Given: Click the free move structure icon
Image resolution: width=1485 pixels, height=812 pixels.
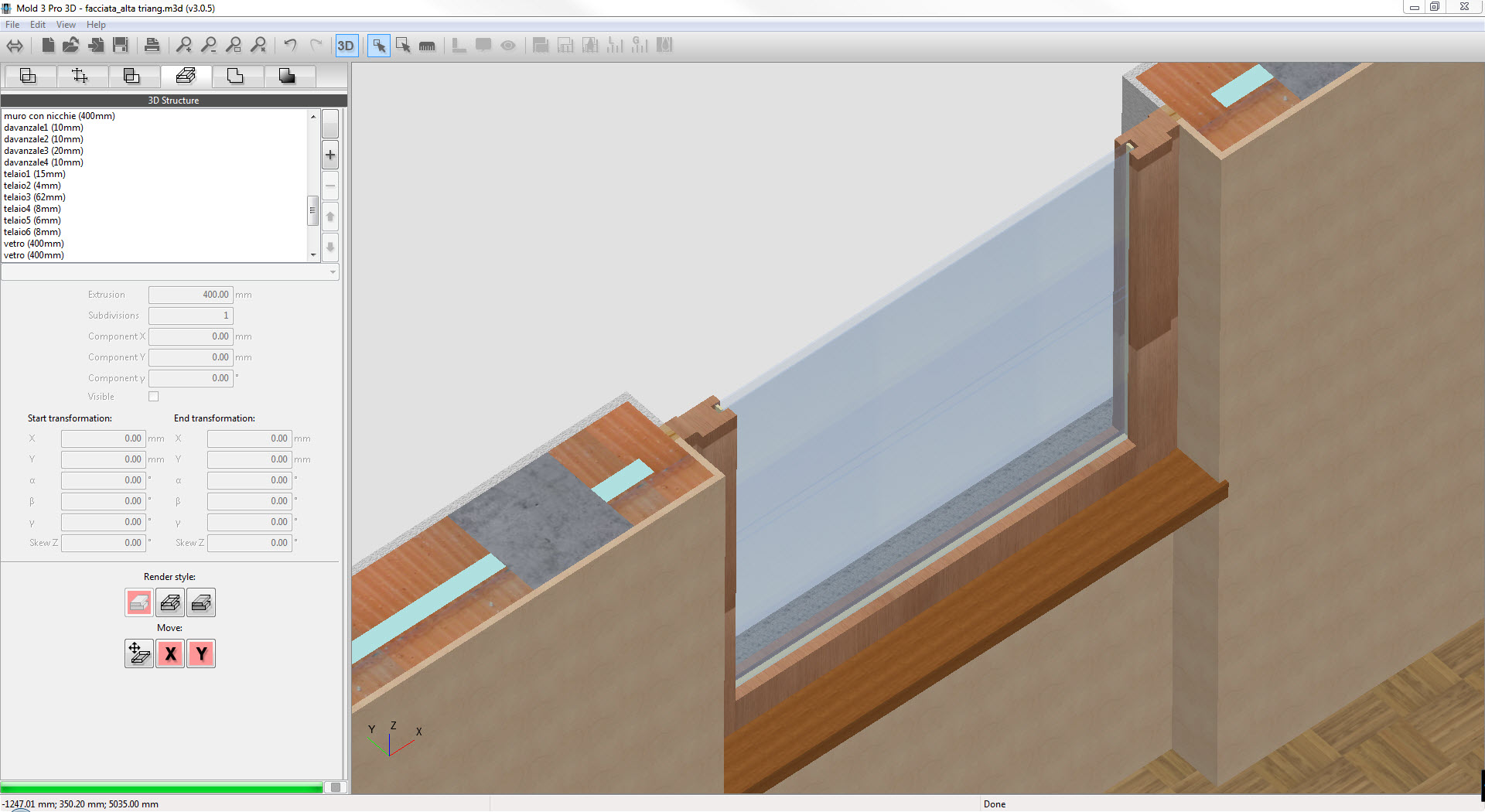Looking at the screenshot, I should [138, 653].
